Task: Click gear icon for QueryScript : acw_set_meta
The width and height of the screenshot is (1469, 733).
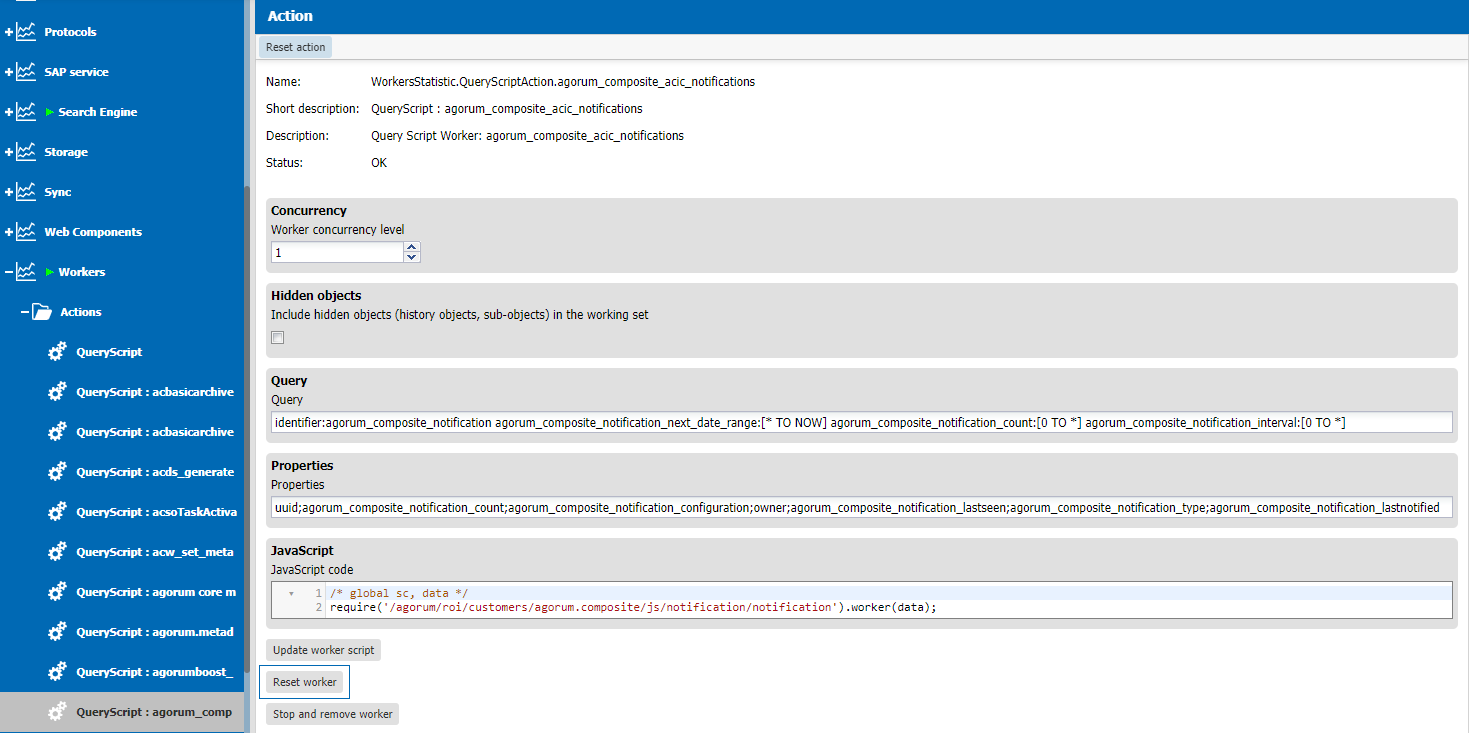Action: (x=58, y=552)
